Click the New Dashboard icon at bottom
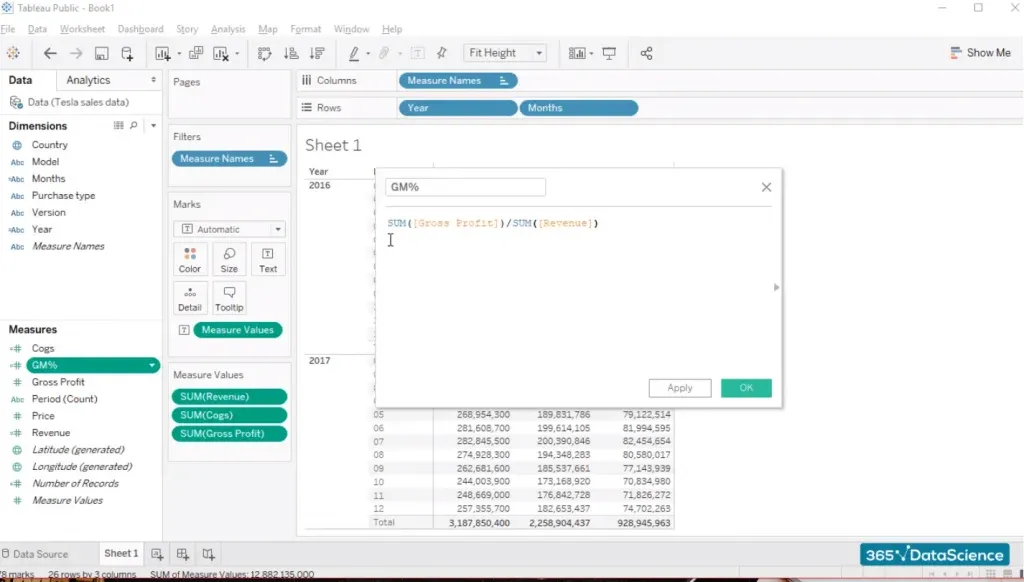Screen dimensions: 1024x582 pos(183,554)
